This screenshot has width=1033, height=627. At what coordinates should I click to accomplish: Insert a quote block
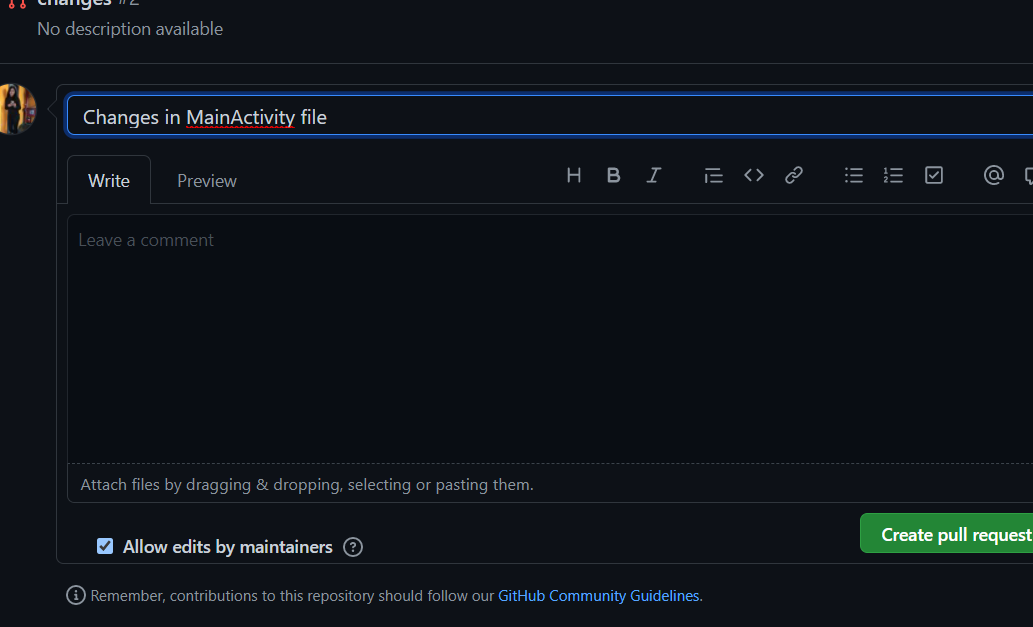tap(713, 176)
